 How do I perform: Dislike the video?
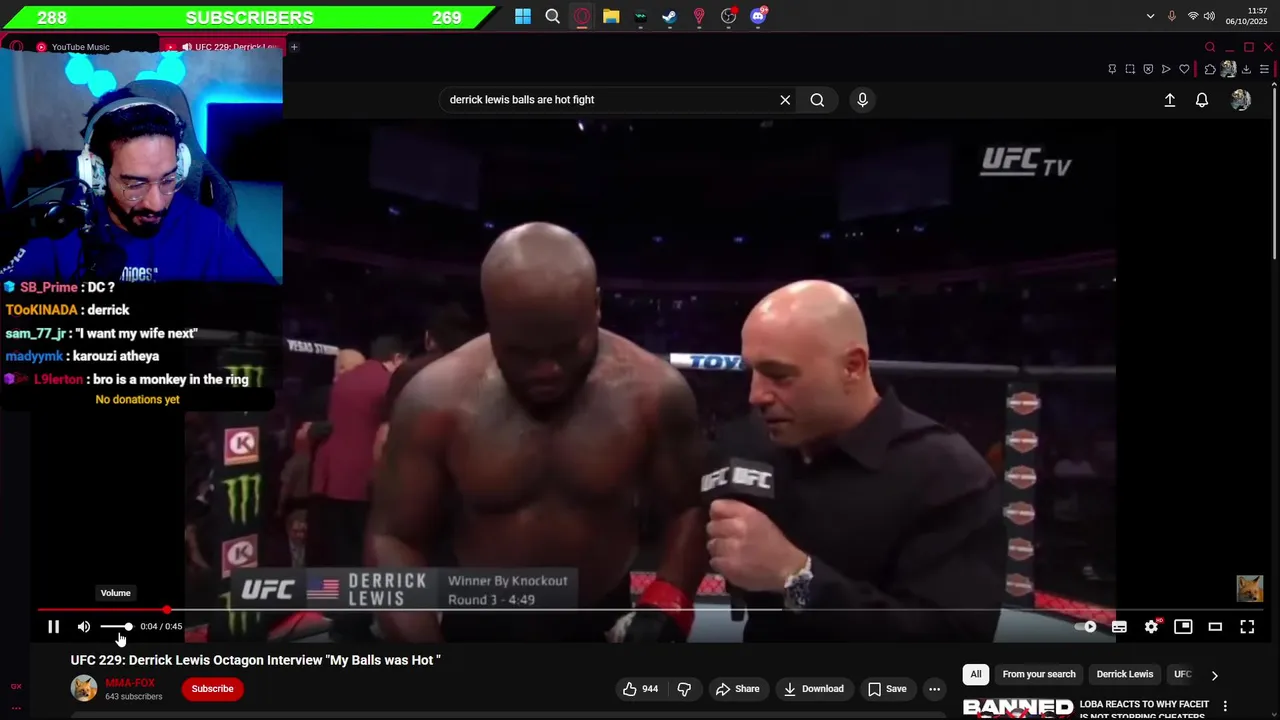(x=684, y=689)
